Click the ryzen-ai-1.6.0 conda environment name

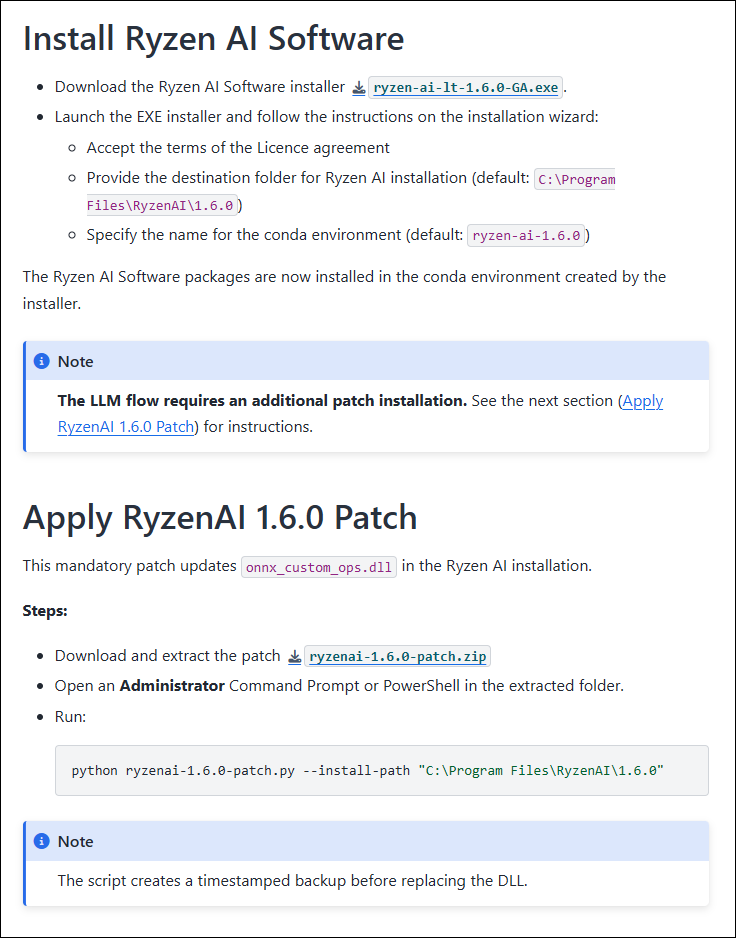526,236
